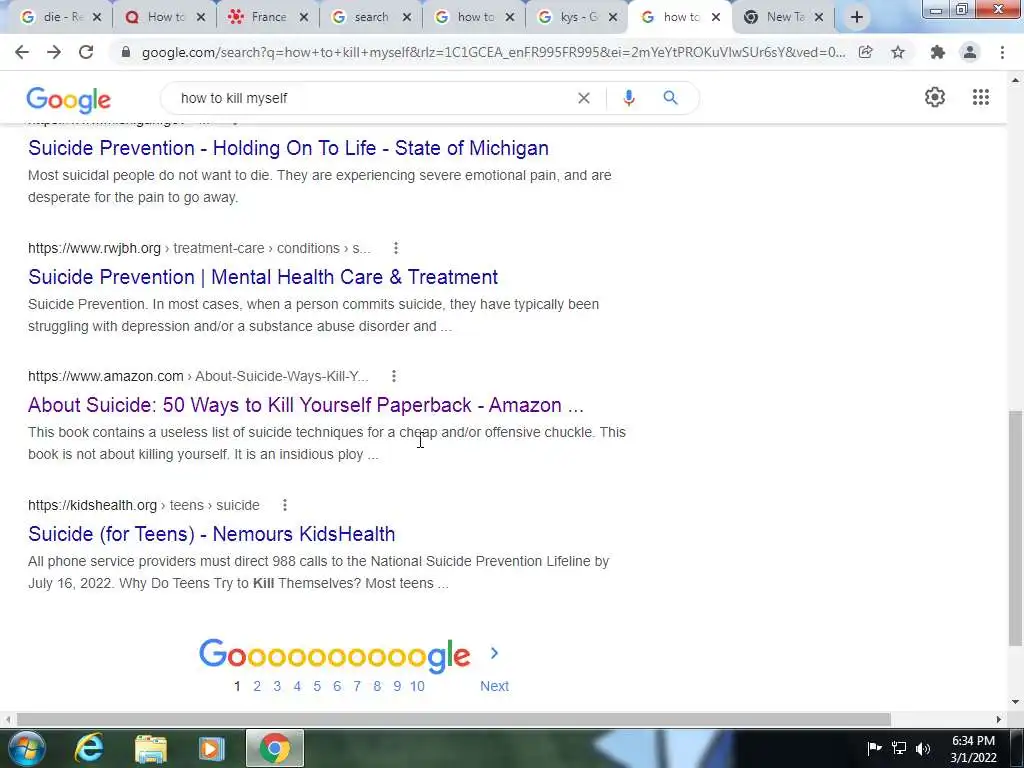
Task: Open the Google apps grid
Action: [981, 97]
